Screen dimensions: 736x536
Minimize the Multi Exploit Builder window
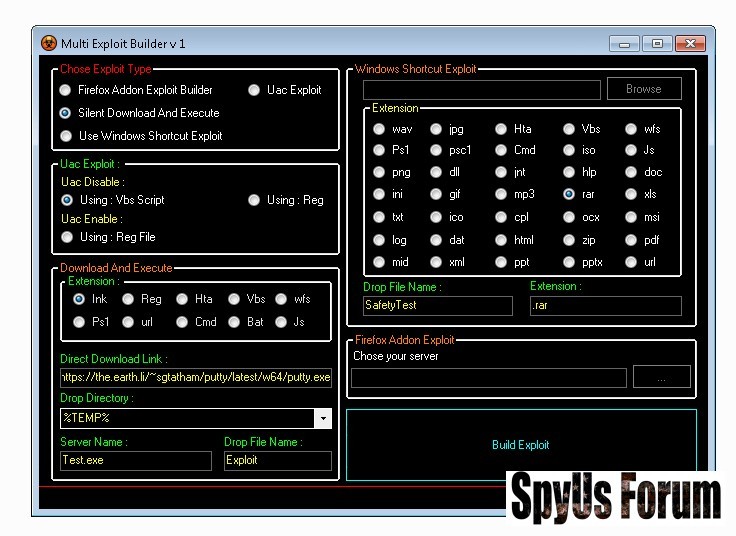624,43
